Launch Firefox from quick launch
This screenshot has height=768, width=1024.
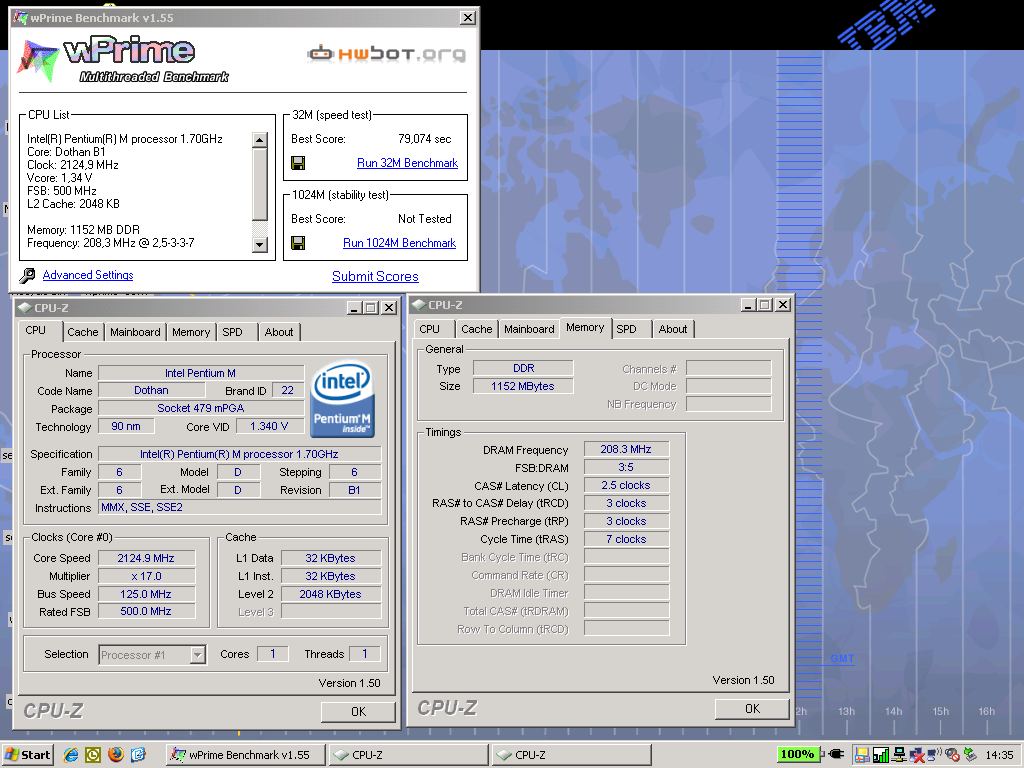(116, 755)
